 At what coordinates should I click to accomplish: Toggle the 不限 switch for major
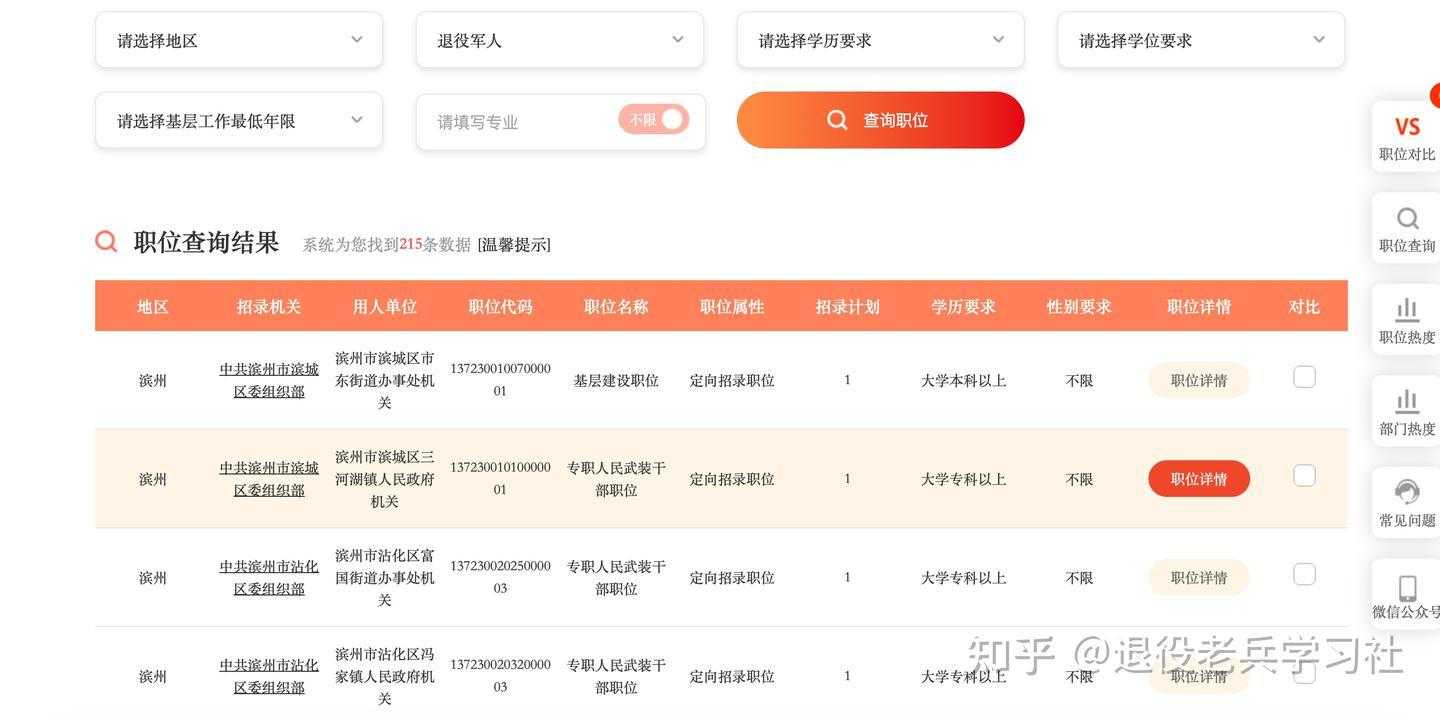[654, 120]
